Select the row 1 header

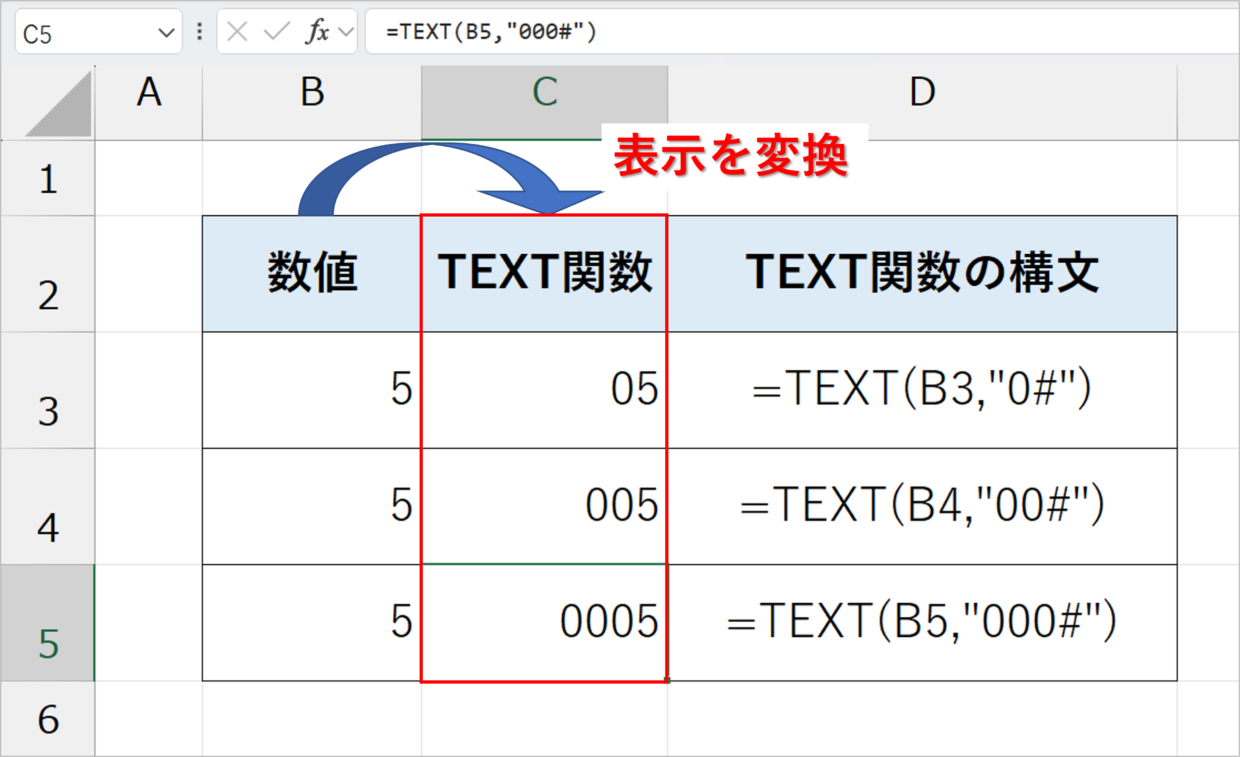click(x=47, y=181)
